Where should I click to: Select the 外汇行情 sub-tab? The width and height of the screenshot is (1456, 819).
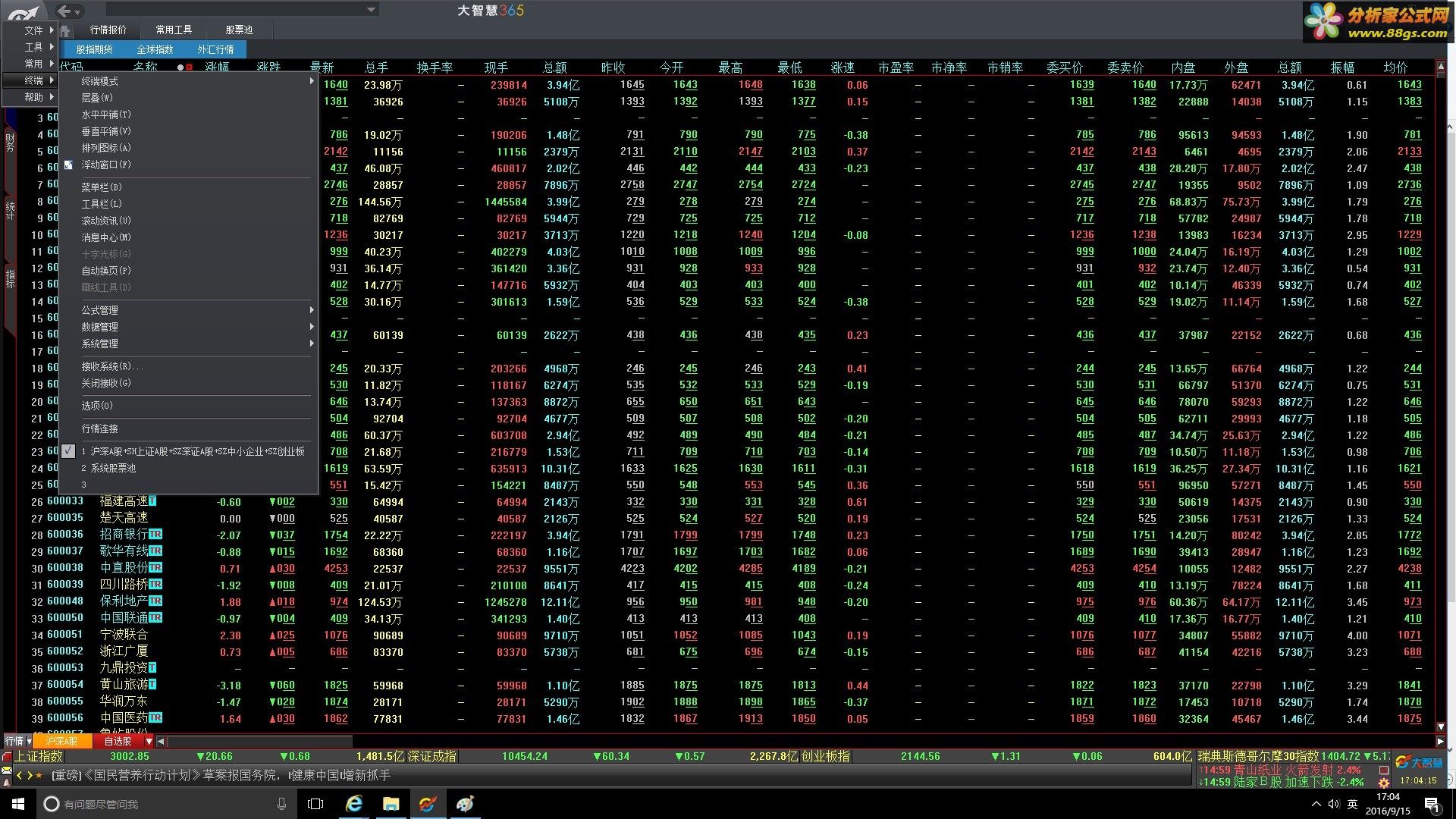[215, 49]
